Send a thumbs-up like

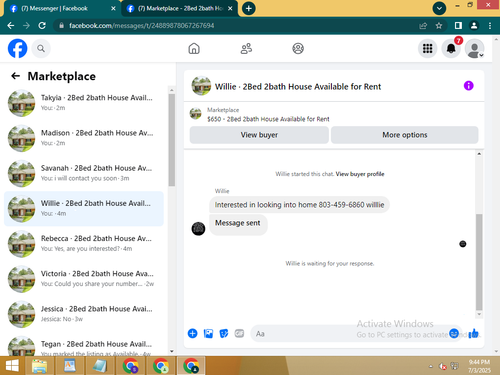473,333
